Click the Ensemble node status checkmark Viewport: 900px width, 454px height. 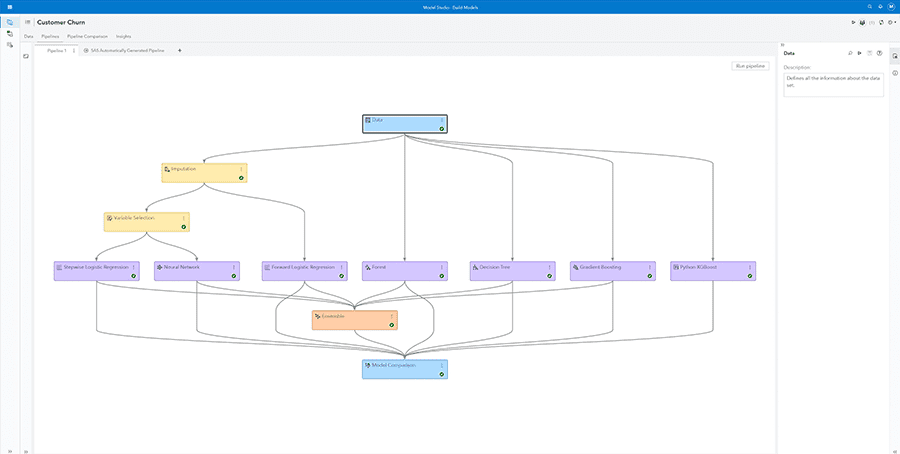click(391, 325)
